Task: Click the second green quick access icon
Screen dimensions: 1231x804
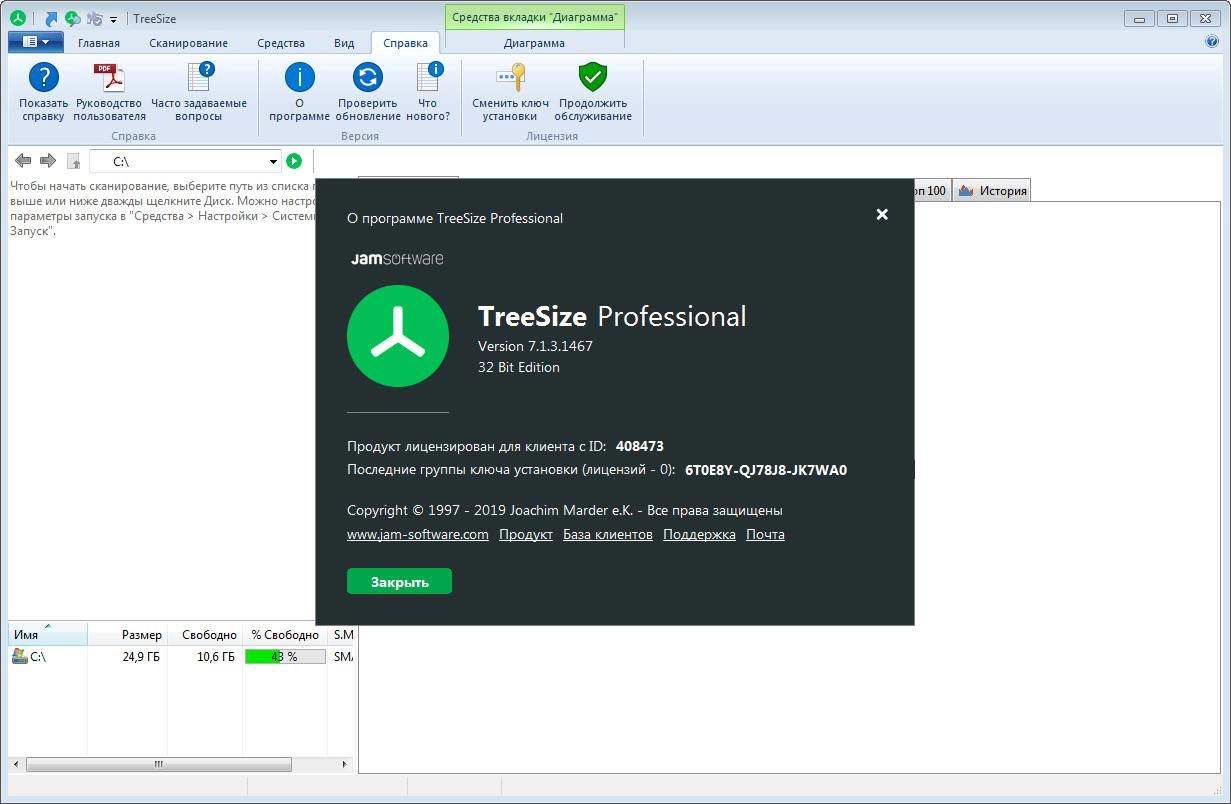Action: point(72,18)
